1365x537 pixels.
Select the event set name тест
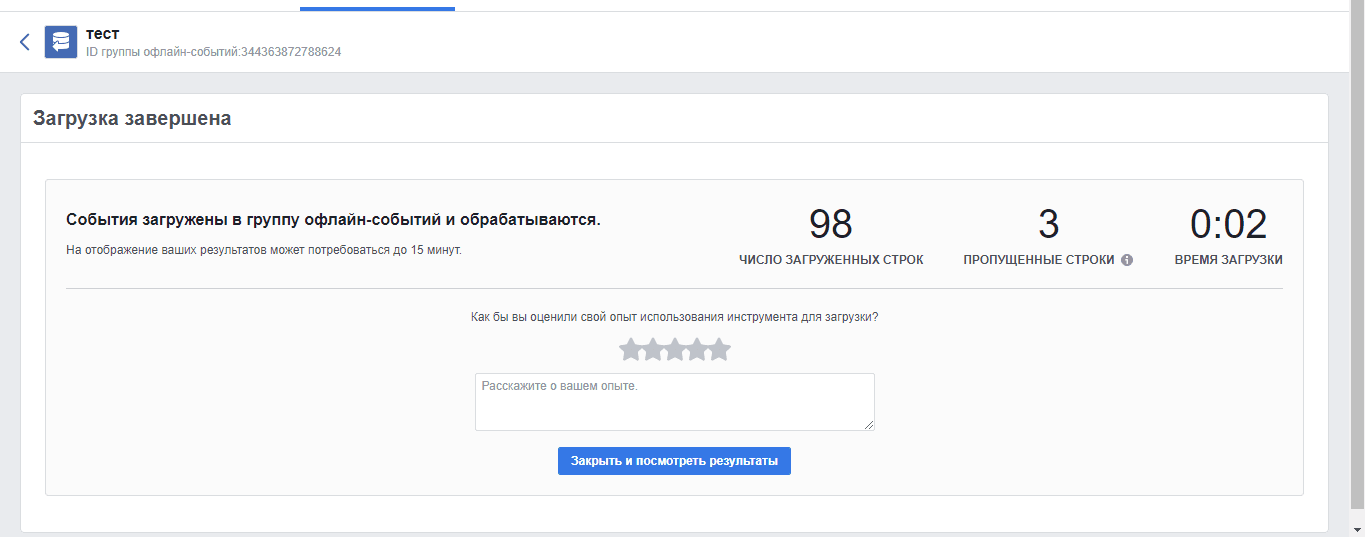[103, 34]
